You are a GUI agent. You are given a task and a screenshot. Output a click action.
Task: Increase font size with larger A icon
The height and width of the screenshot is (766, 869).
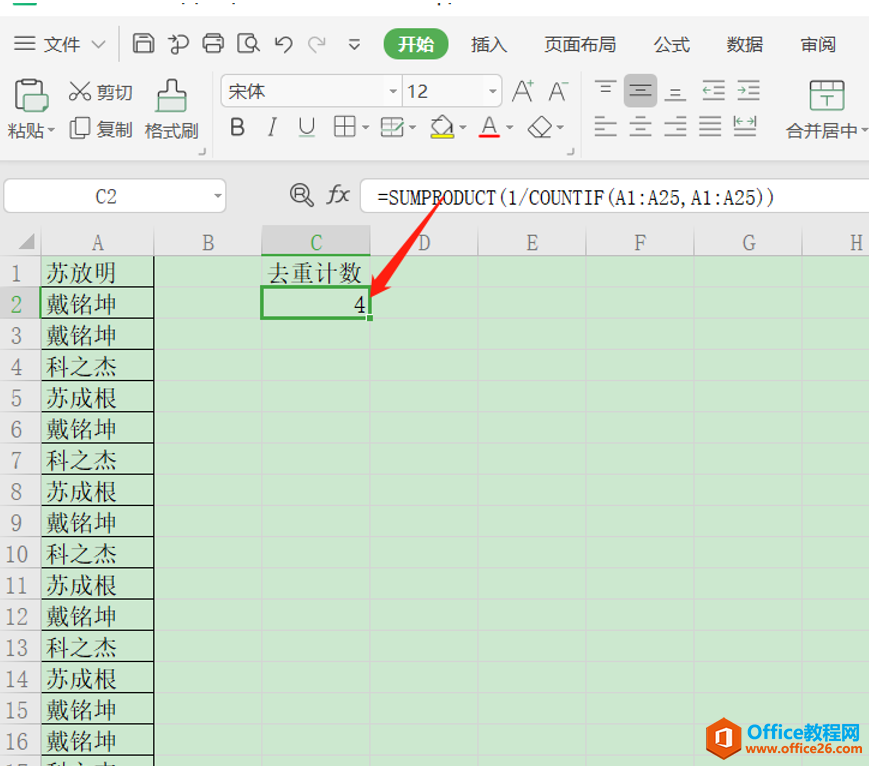coord(522,92)
